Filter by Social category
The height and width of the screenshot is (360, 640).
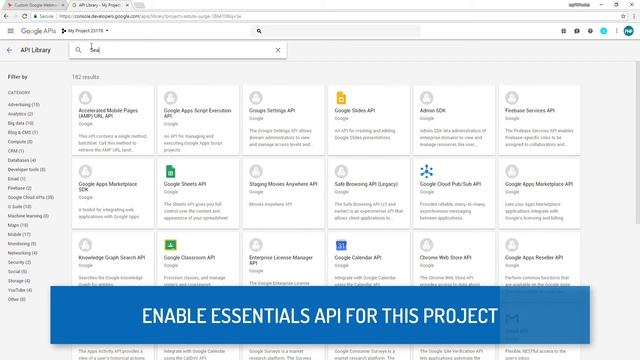17,271
